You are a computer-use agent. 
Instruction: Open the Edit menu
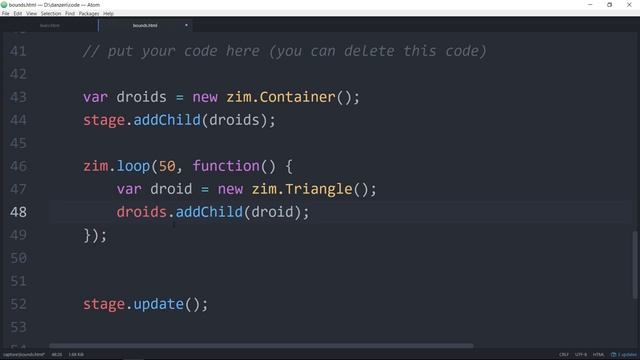[x=18, y=13]
